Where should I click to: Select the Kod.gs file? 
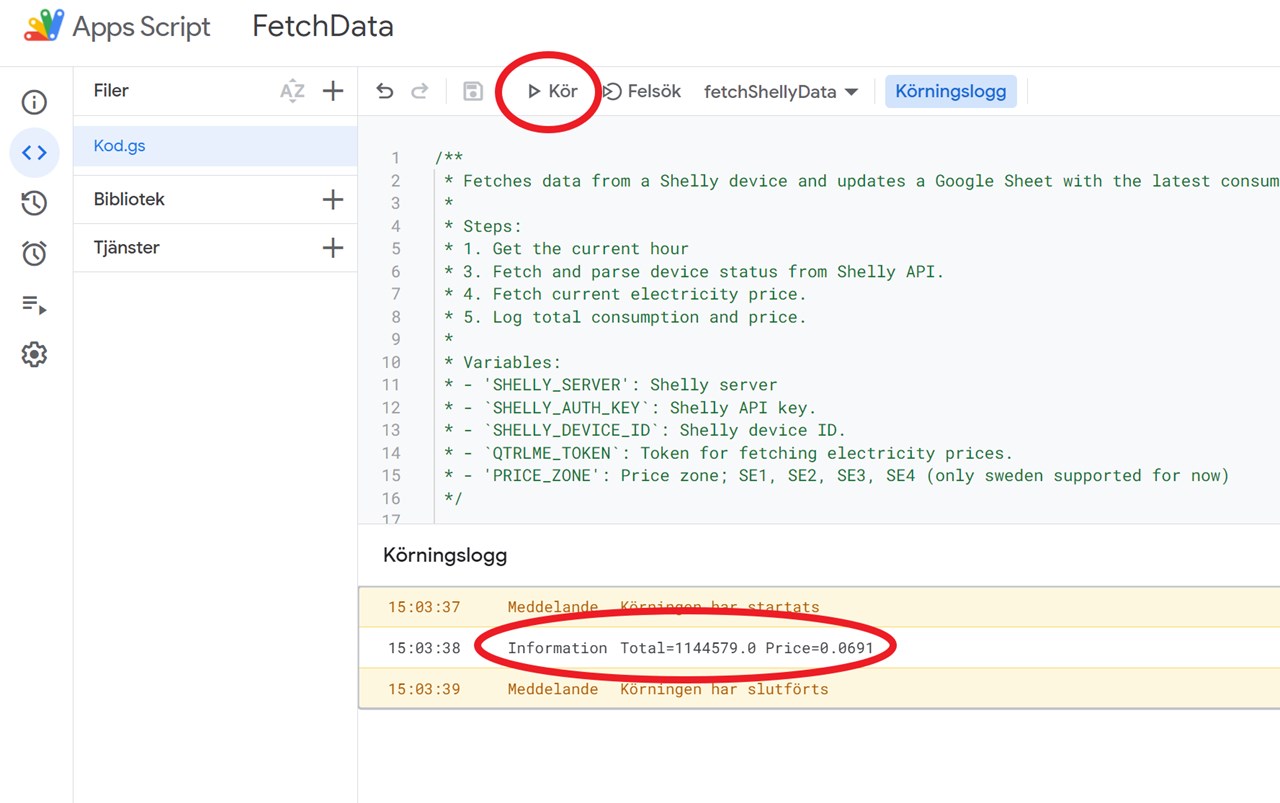[120, 146]
